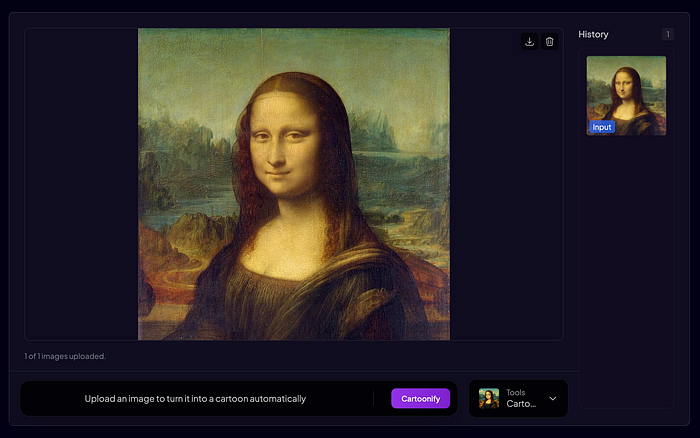Select the Mona Lisa Input thumbnail in History
The width and height of the screenshot is (700, 438).
click(626, 96)
